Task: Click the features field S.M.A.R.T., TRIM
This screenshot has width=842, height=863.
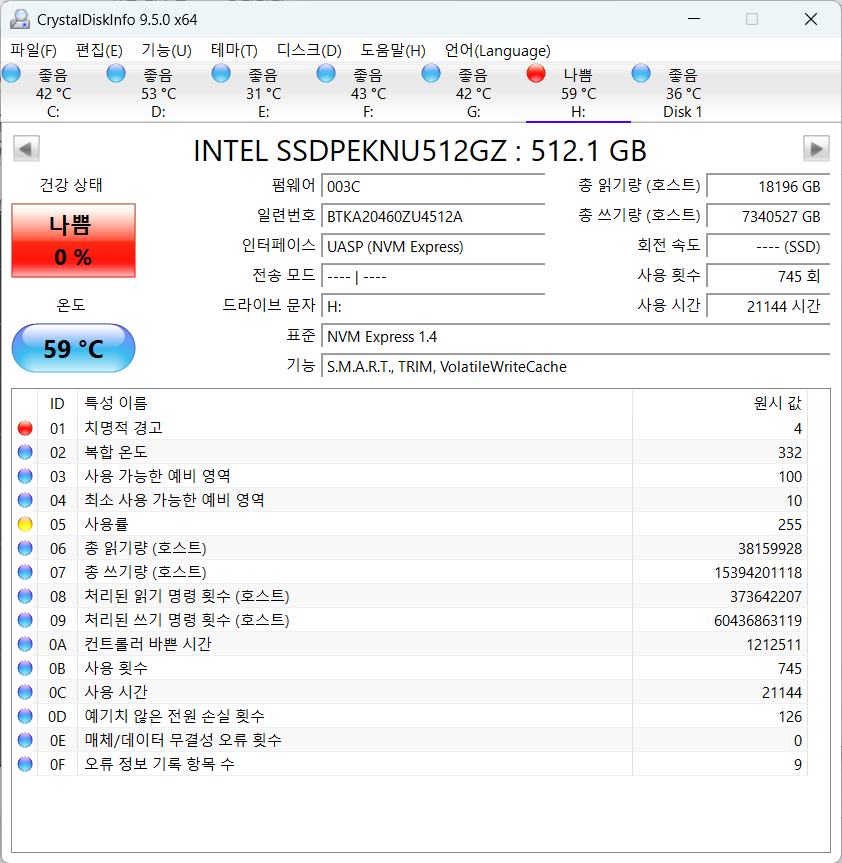Action: (x=576, y=367)
